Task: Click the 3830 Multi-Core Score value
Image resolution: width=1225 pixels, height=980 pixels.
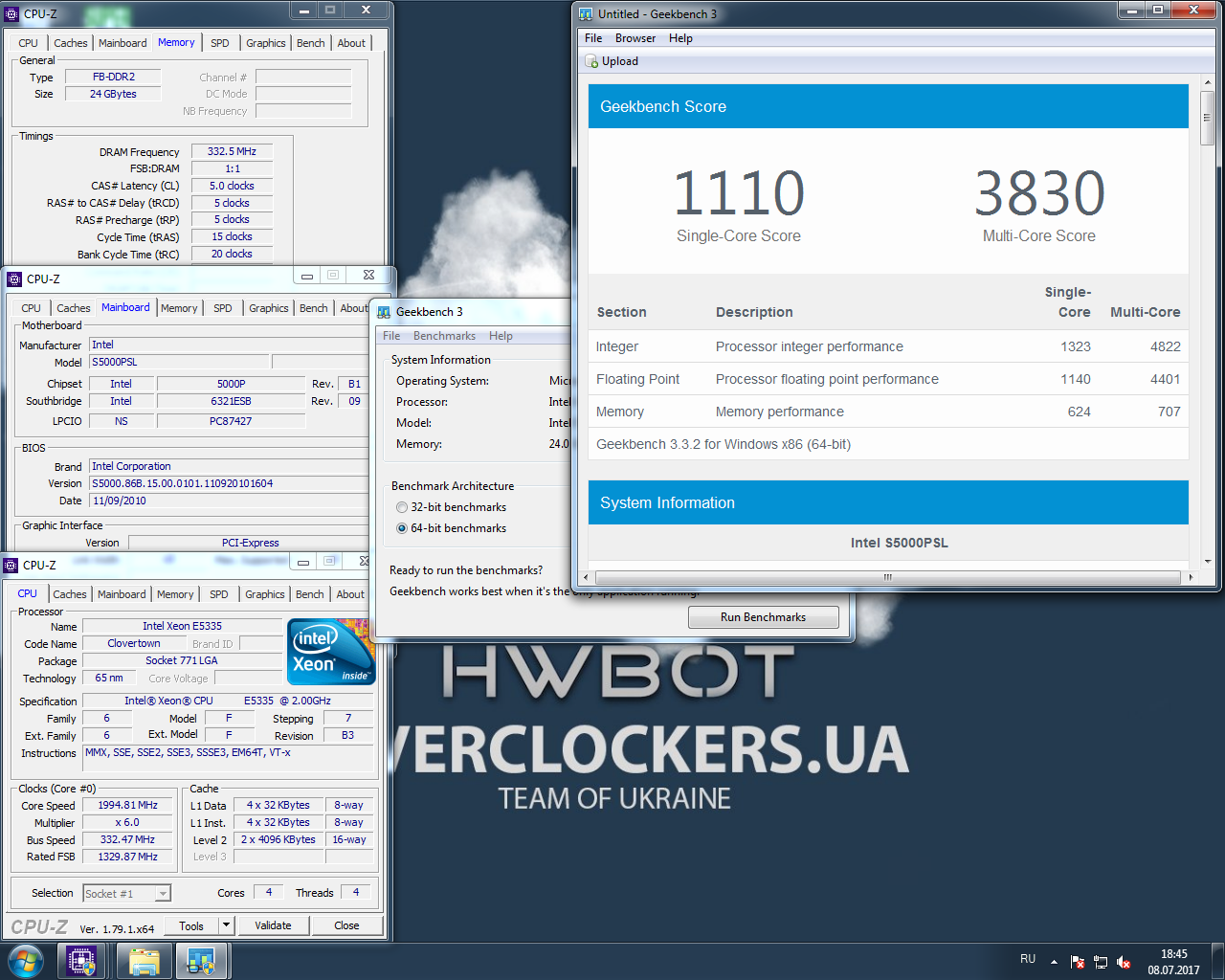Action: 1039,193
